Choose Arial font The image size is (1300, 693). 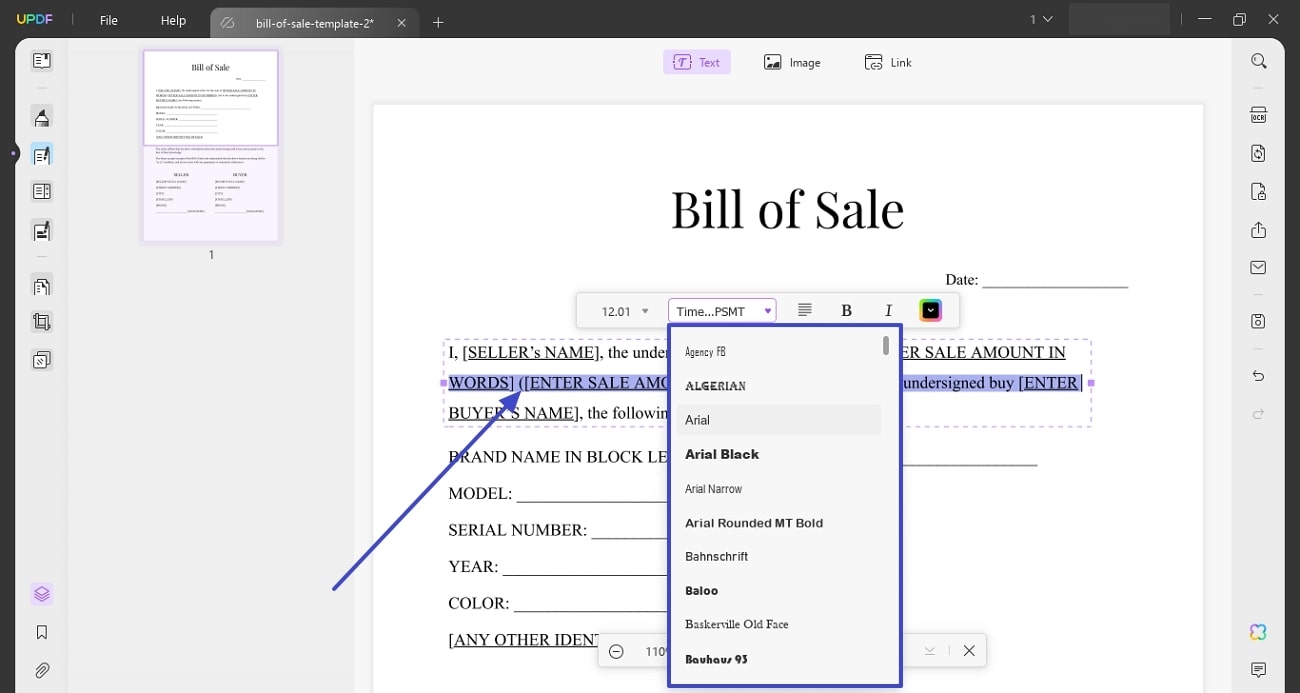point(778,420)
